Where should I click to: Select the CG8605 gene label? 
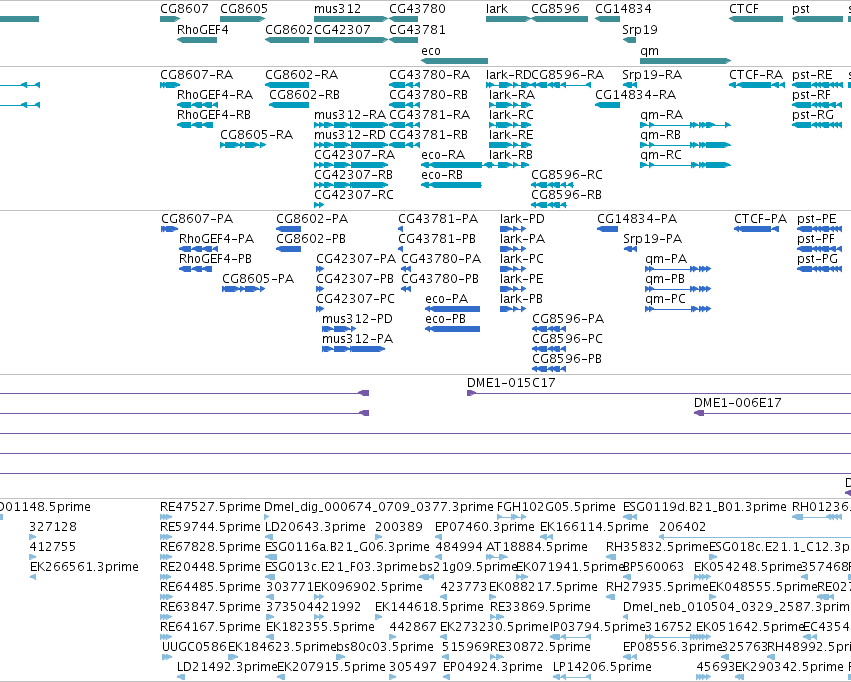pos(244,9)
